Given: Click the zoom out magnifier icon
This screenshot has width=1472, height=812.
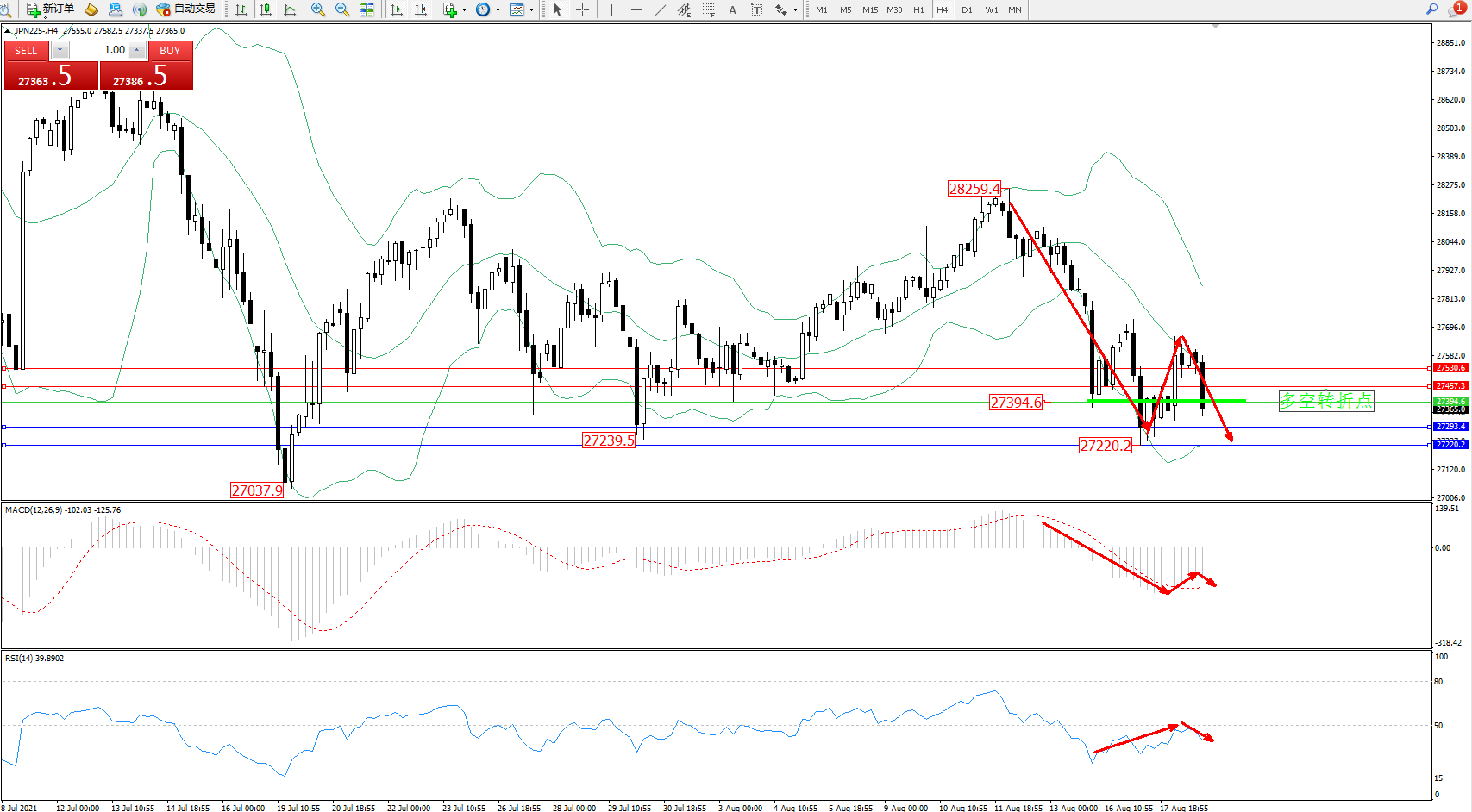Looking at the screenshot, I should 342,9.
